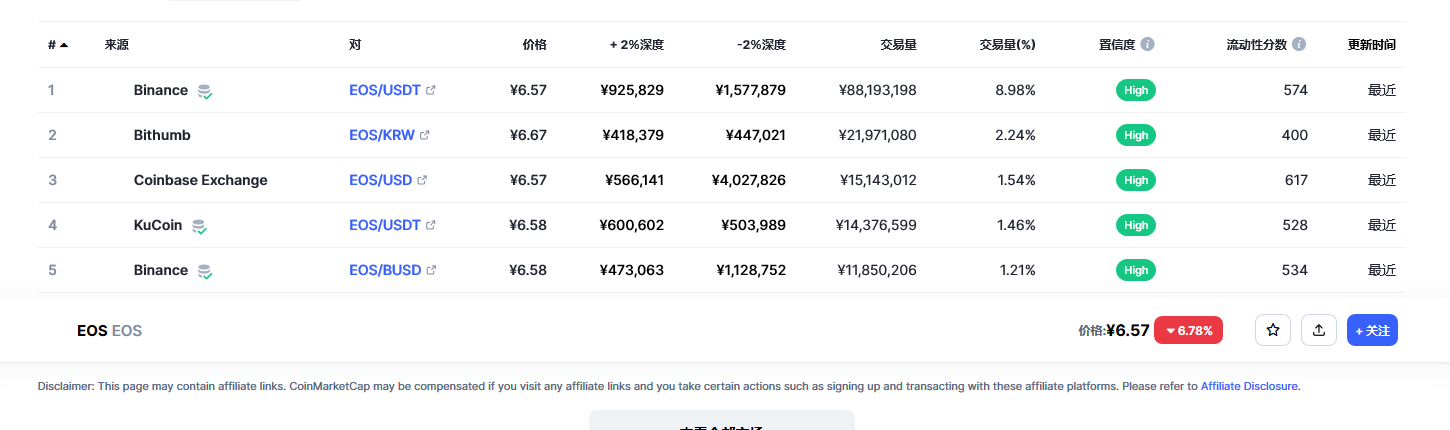This screenshot has width=1450, height=430.
Task: Click reserve icon beside Binance EOS/BUSD row
Action: click(x=205, y=271)
